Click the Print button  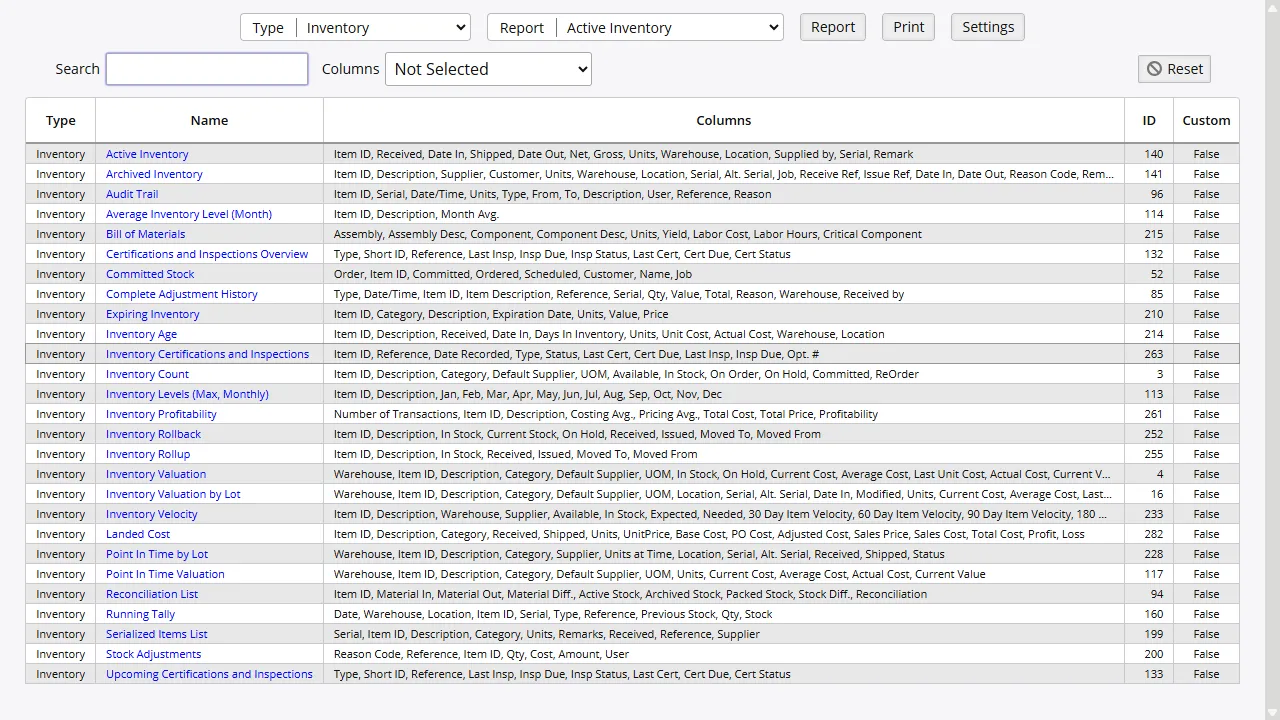[907, 27]
